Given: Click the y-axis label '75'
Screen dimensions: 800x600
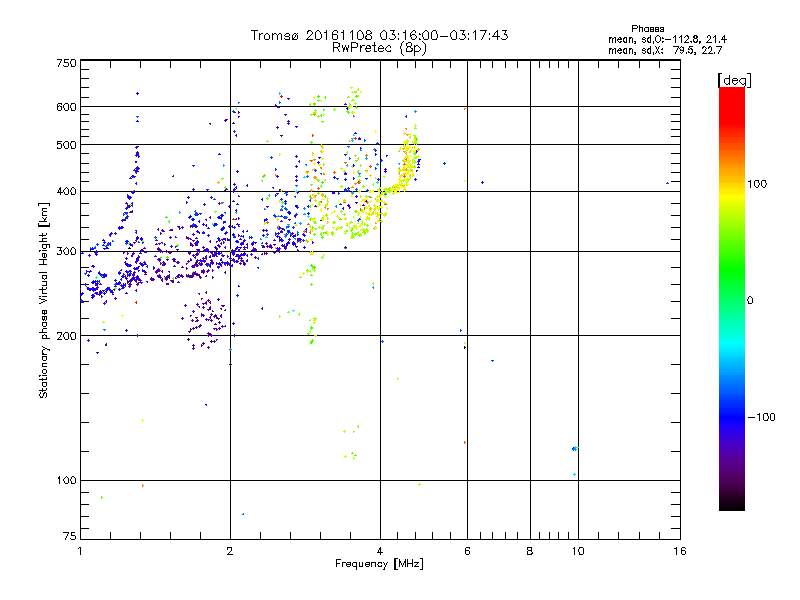Looking at the screenshot, I should pos(70,536).
